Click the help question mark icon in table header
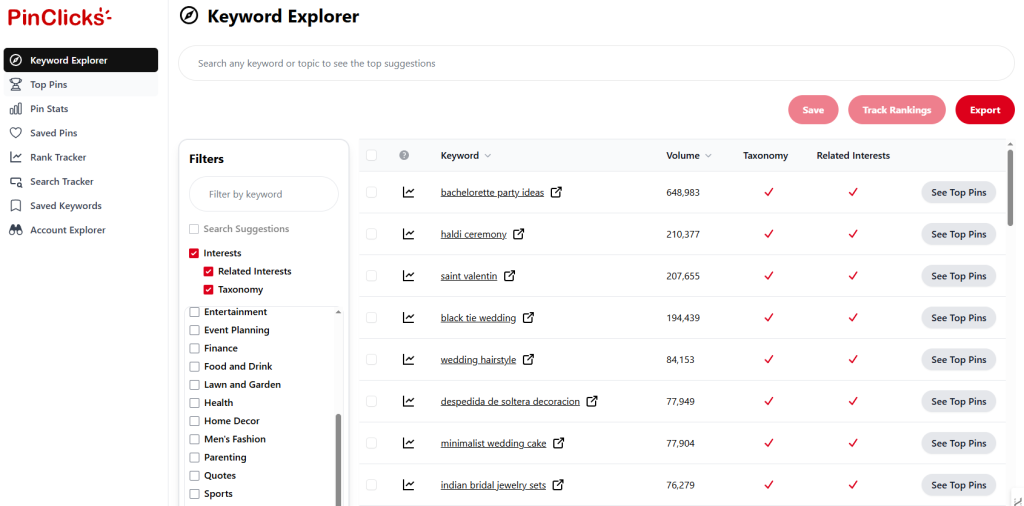Screen dimensions: 1024x506 [x=404, y=155]
